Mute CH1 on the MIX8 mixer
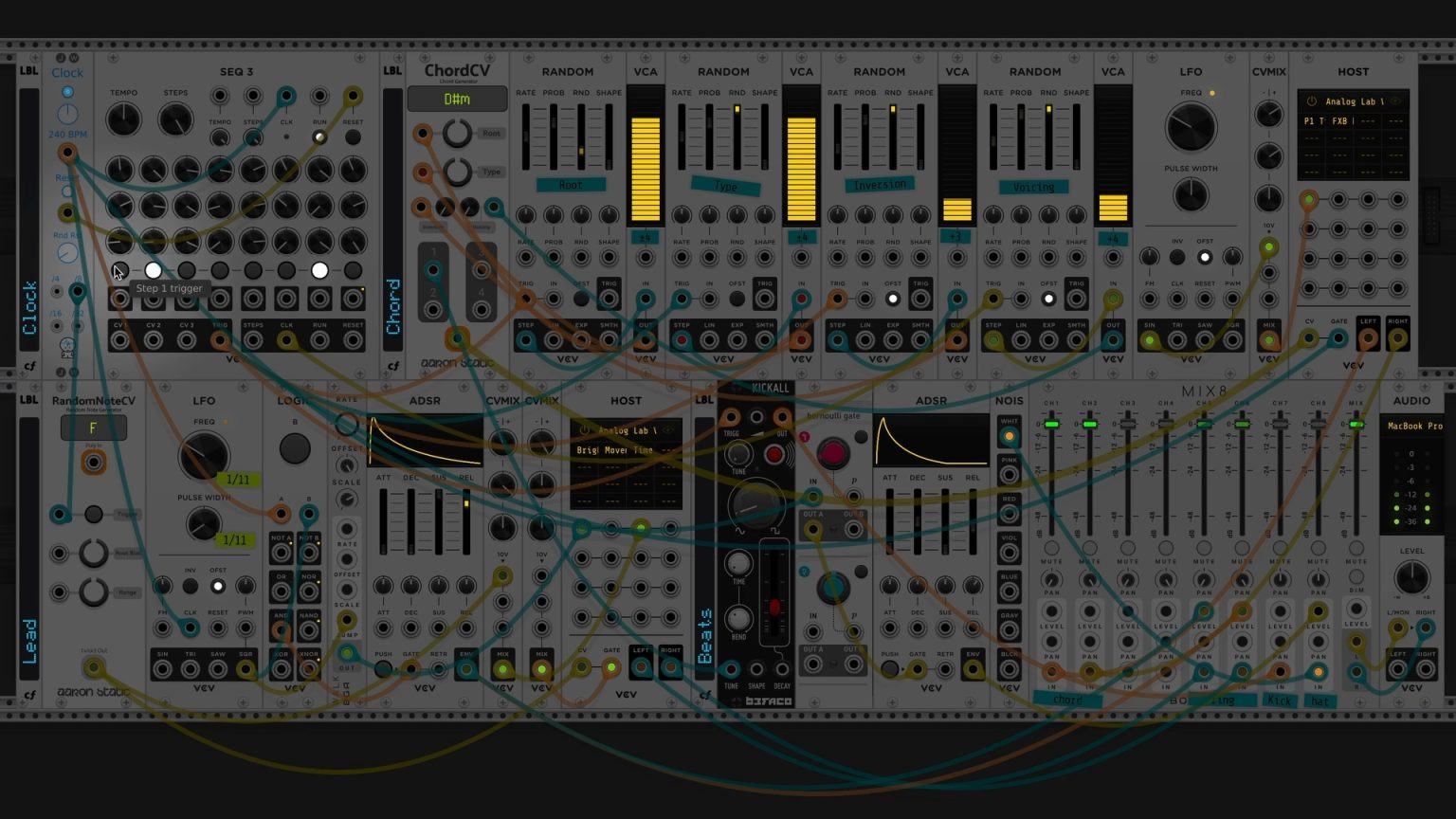 pos(1051,549)
